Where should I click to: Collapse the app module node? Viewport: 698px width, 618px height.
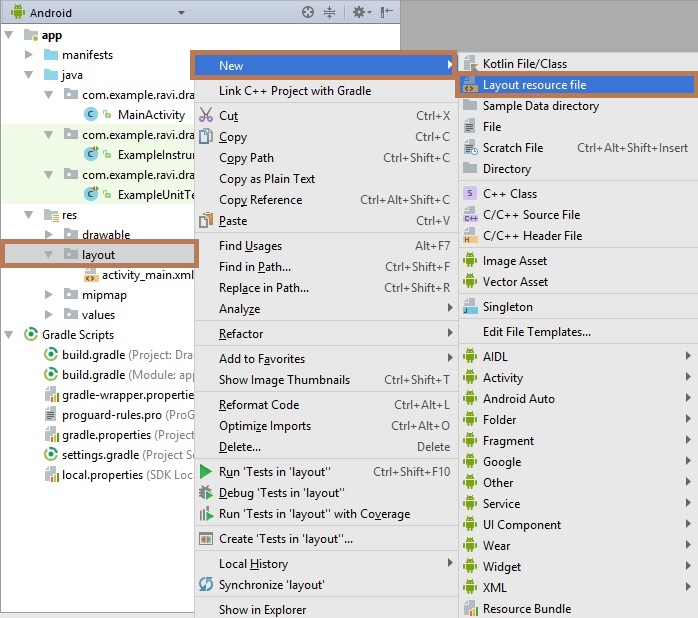point(8,35)
